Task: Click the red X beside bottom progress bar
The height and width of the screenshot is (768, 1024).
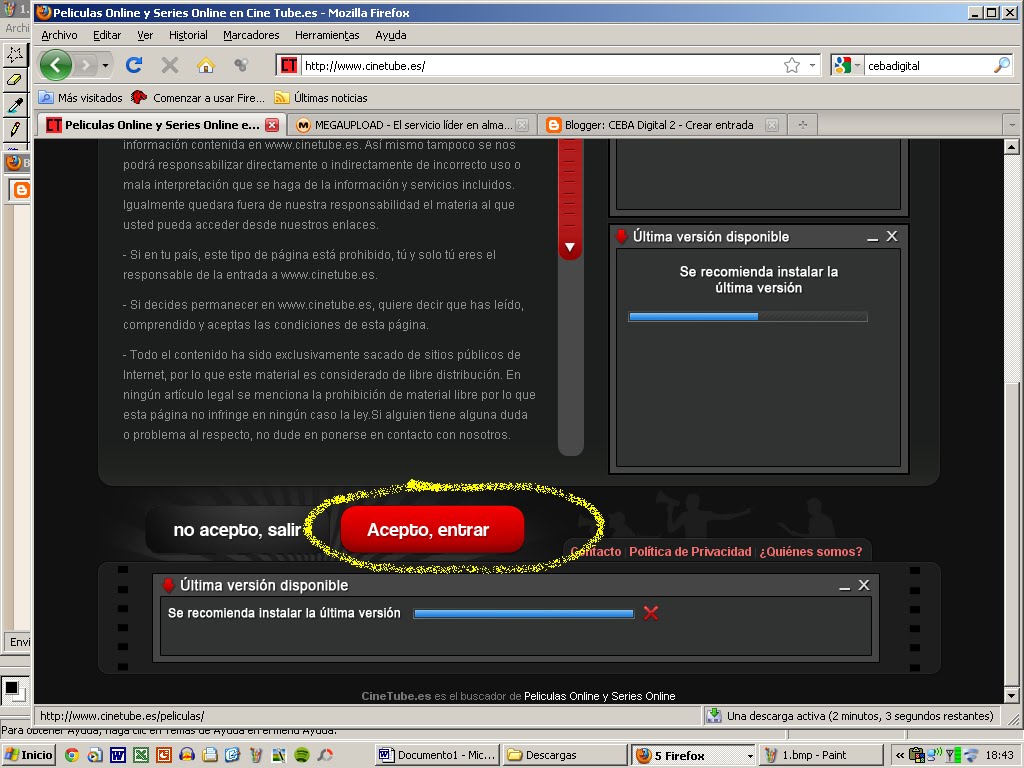Action: pos(651,613)
